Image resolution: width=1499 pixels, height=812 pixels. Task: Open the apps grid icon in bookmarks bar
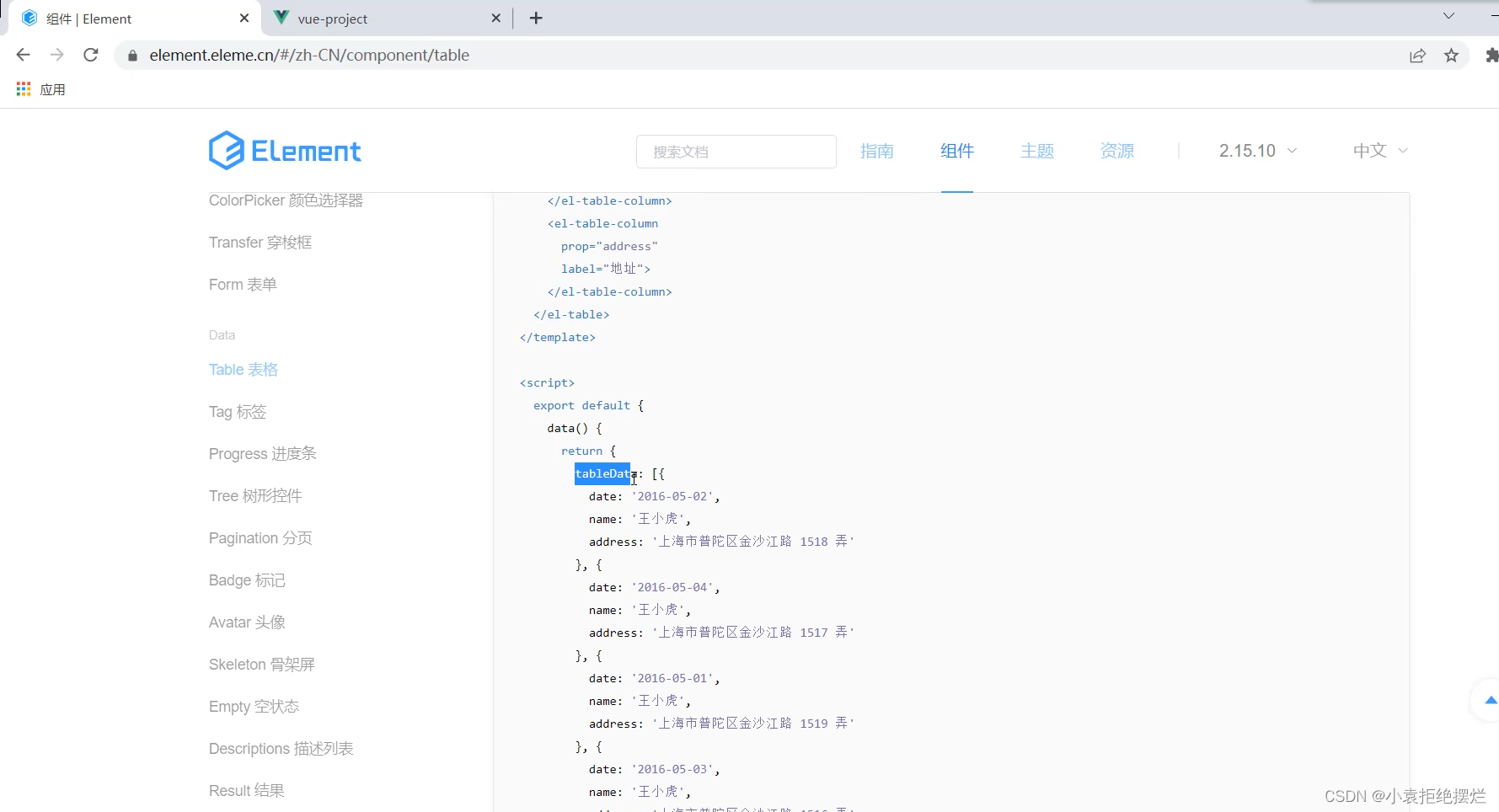pyautogui.click(x=24, y=89)
